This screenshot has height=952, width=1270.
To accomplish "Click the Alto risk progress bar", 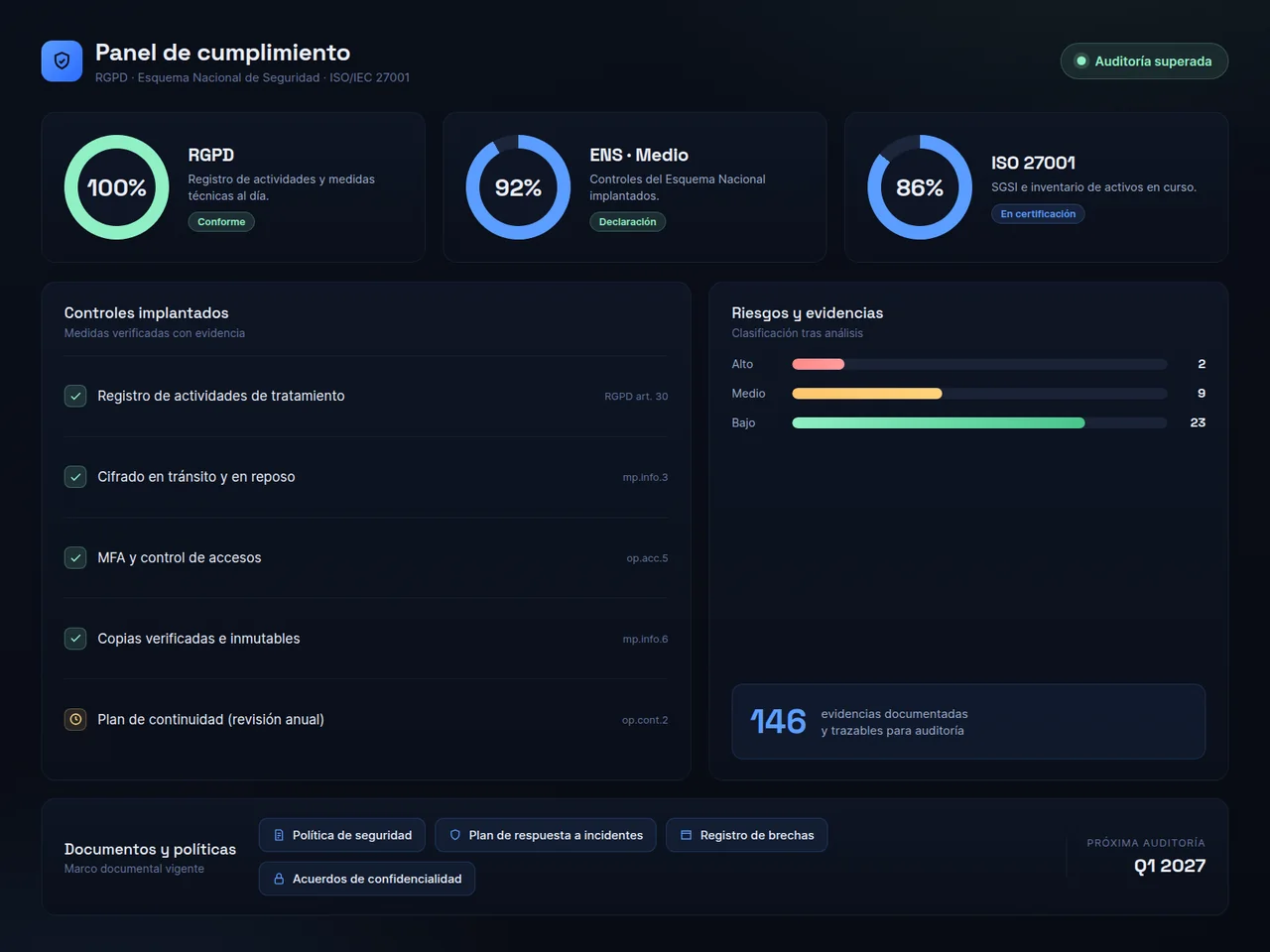I will (979, 364).
